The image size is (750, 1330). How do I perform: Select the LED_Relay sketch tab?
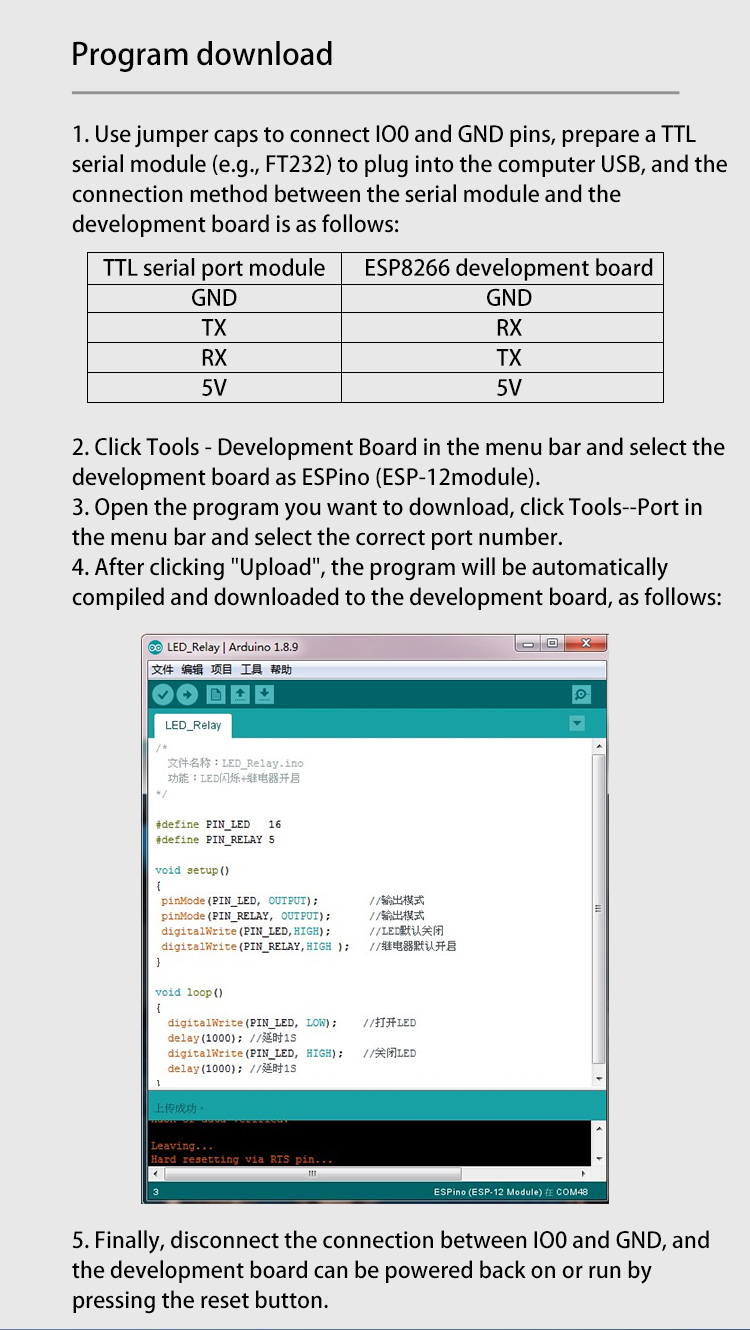coord(193,725)
